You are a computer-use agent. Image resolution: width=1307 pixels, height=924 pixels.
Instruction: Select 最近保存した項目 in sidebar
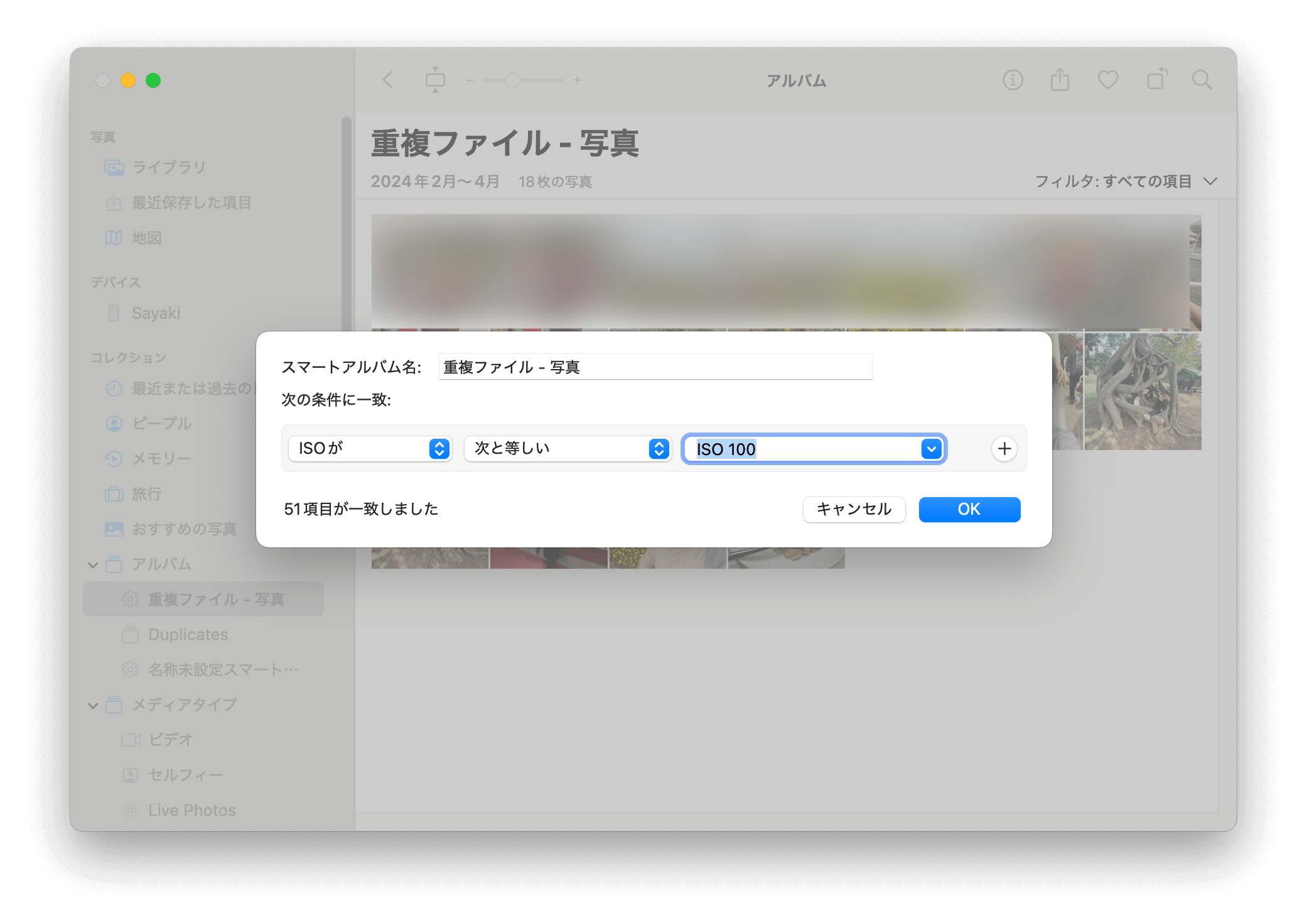pos(203,203)
